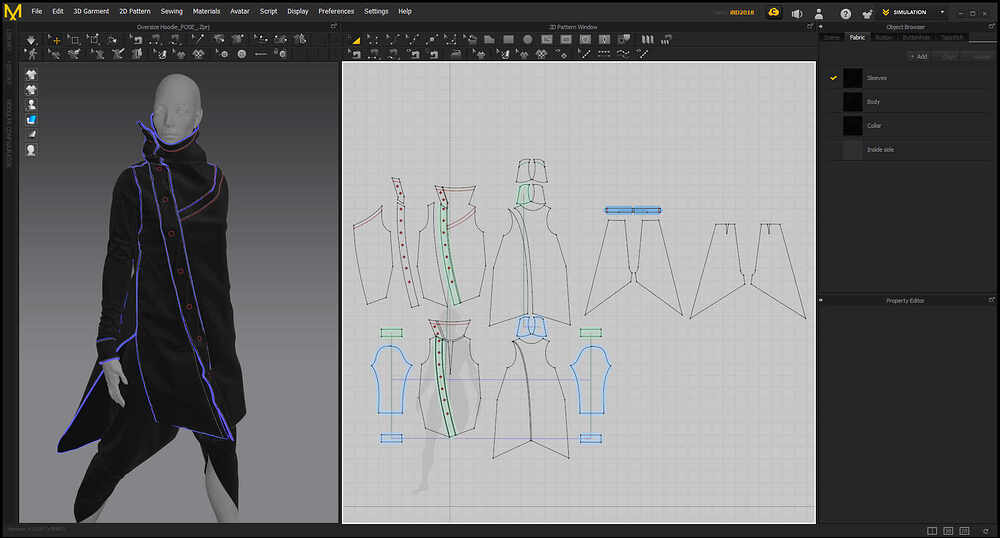Image resolution: width=1000 pixels, height=538 pixels.
Task: Open the 3D Garment menu
Action: 91,11
